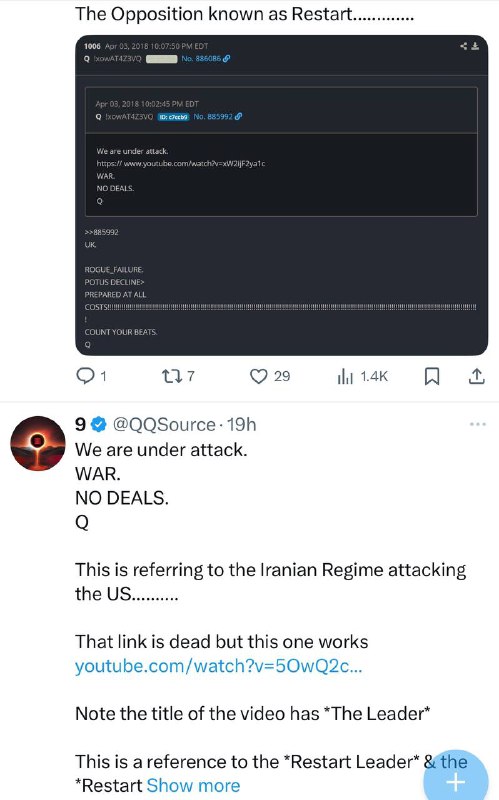499x800 pixels.
Task: Tap the 19h timestamp on the tweet
Action: [x=241, y=424]
